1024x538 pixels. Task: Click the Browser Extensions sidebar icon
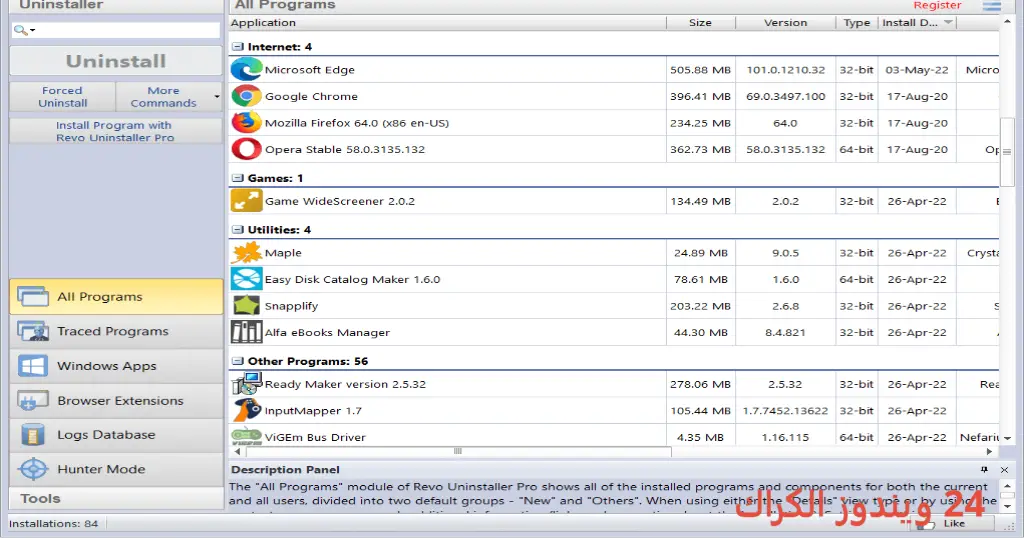click(33, 400)
